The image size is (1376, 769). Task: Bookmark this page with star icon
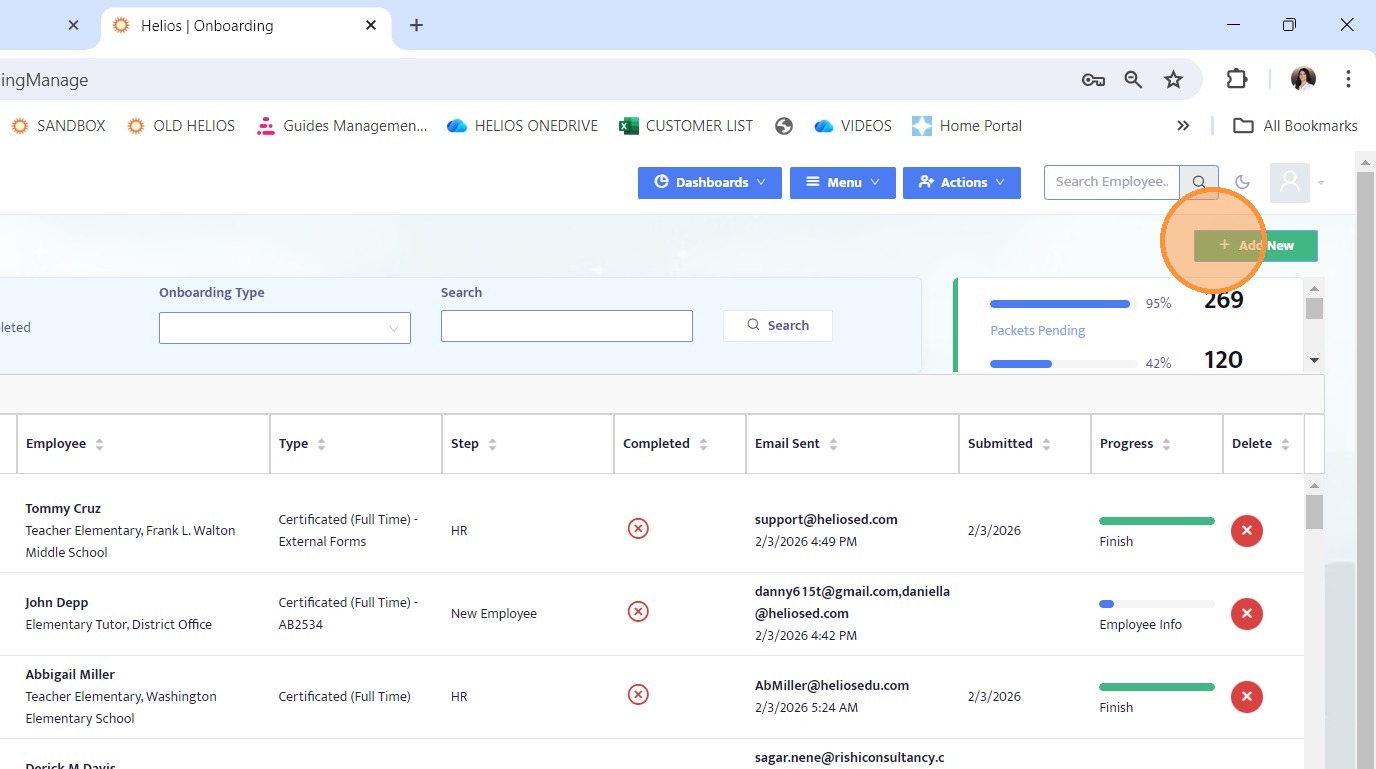(1173, 80)
